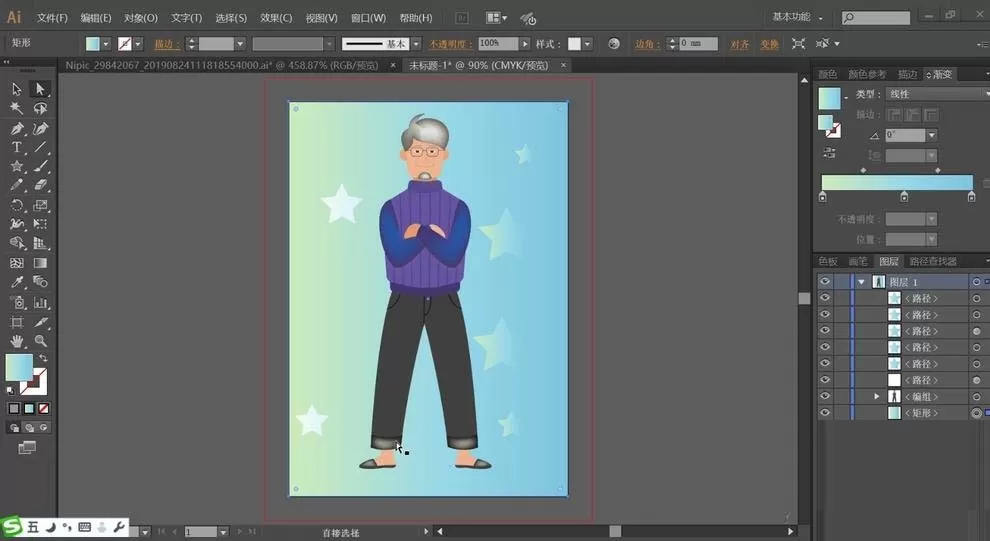Image resolution: width=990 pixels, height=541 pixels.
Task: Select the Free Transform tool
Action: coord(40,224)
